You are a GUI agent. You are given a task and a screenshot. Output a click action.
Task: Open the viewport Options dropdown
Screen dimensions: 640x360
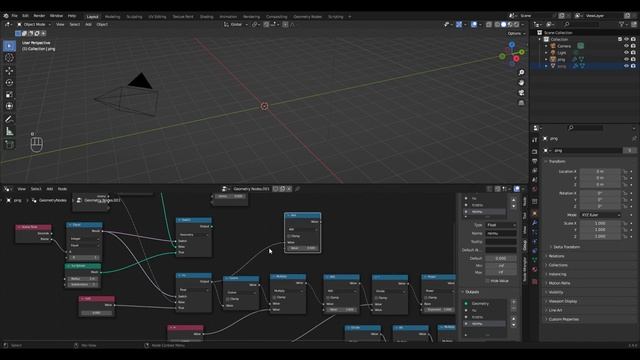pyautogui.click(x=516, y=33)
